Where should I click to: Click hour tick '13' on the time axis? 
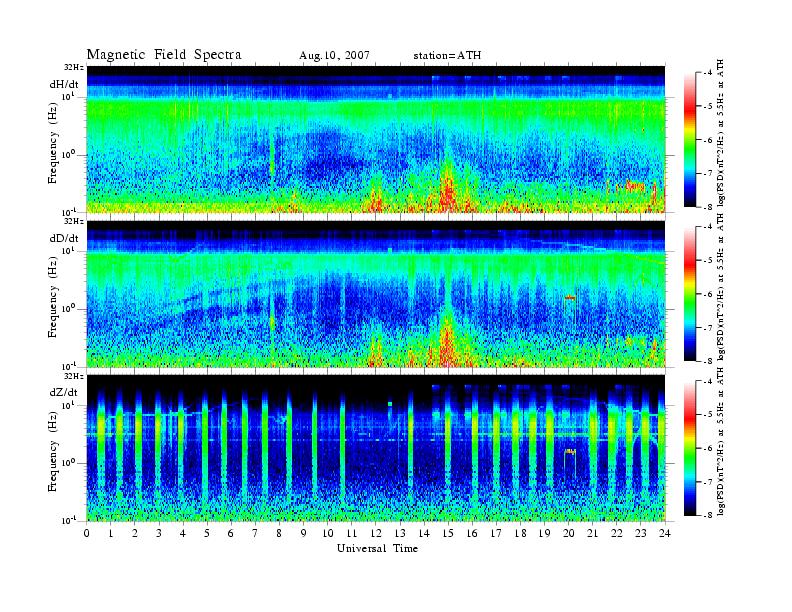coord(400,534)
